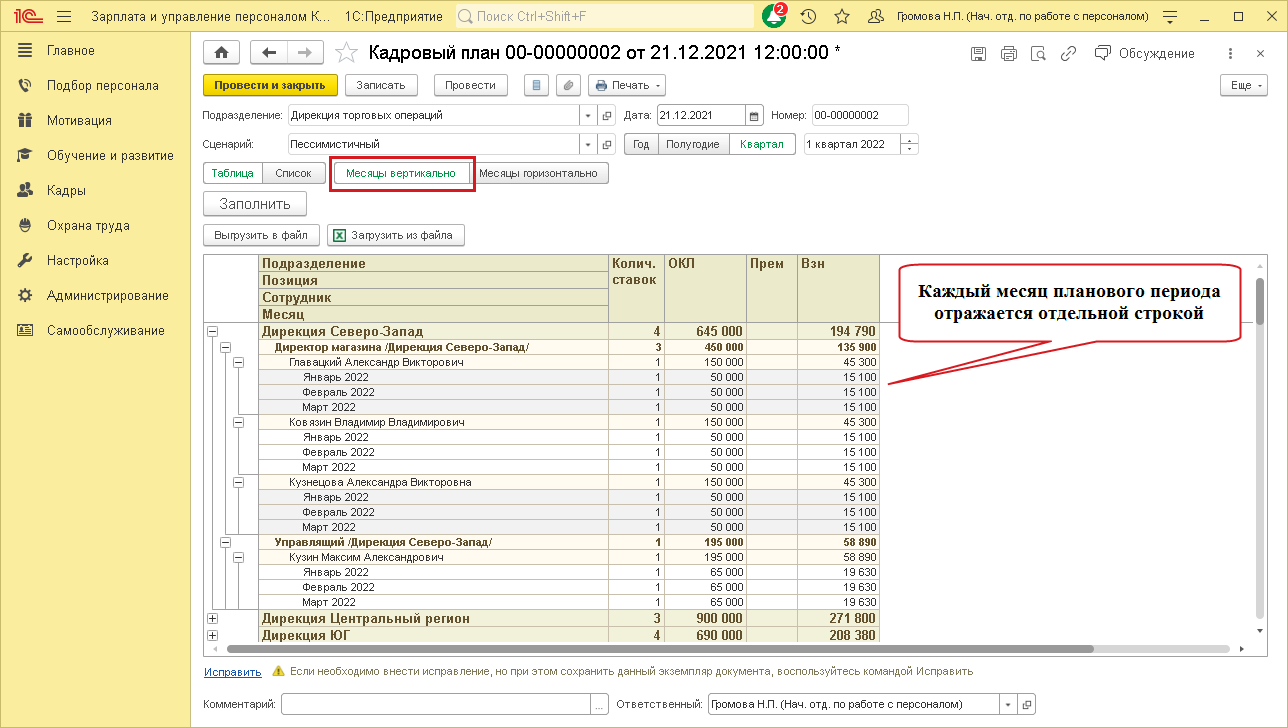The width and height of the screenshot is (1288, 728).
Task: Expand the Дирекция Центральный регион row
Action: click(212, 619)
